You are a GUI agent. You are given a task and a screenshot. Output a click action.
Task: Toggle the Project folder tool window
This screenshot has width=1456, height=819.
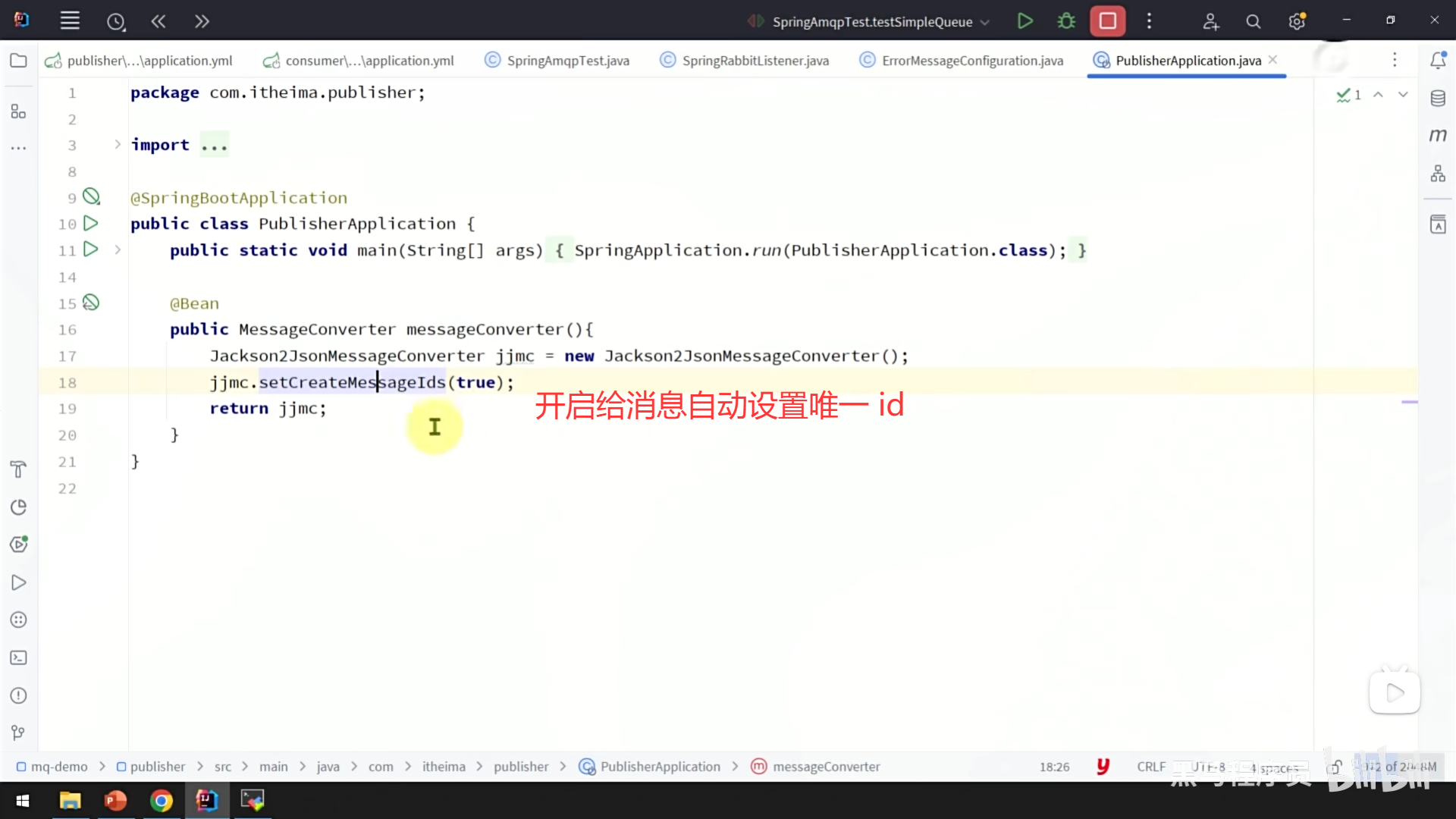19,61
